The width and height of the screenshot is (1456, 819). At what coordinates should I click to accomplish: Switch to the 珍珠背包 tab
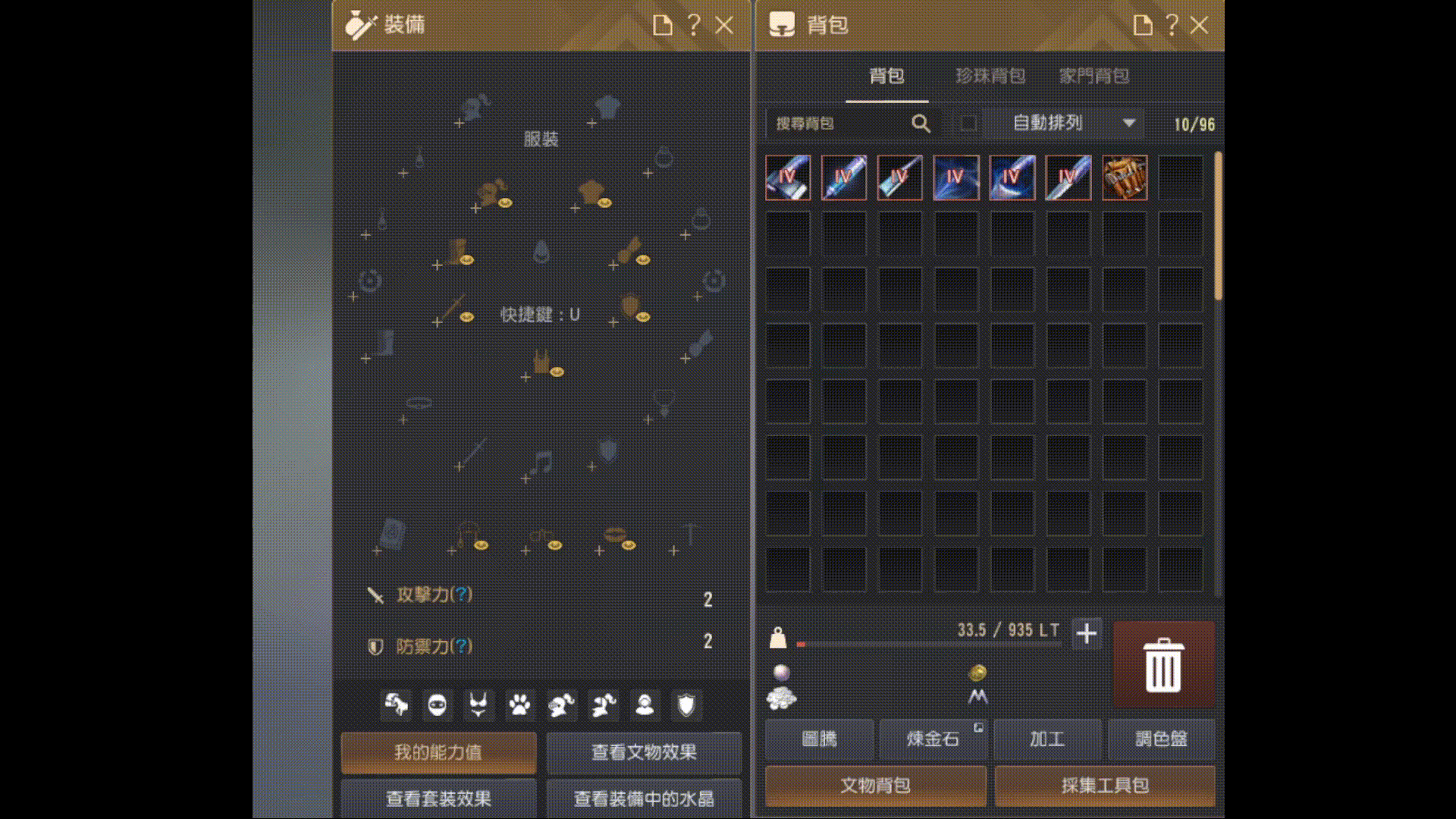pyautogui.click(x=990, y=76)
